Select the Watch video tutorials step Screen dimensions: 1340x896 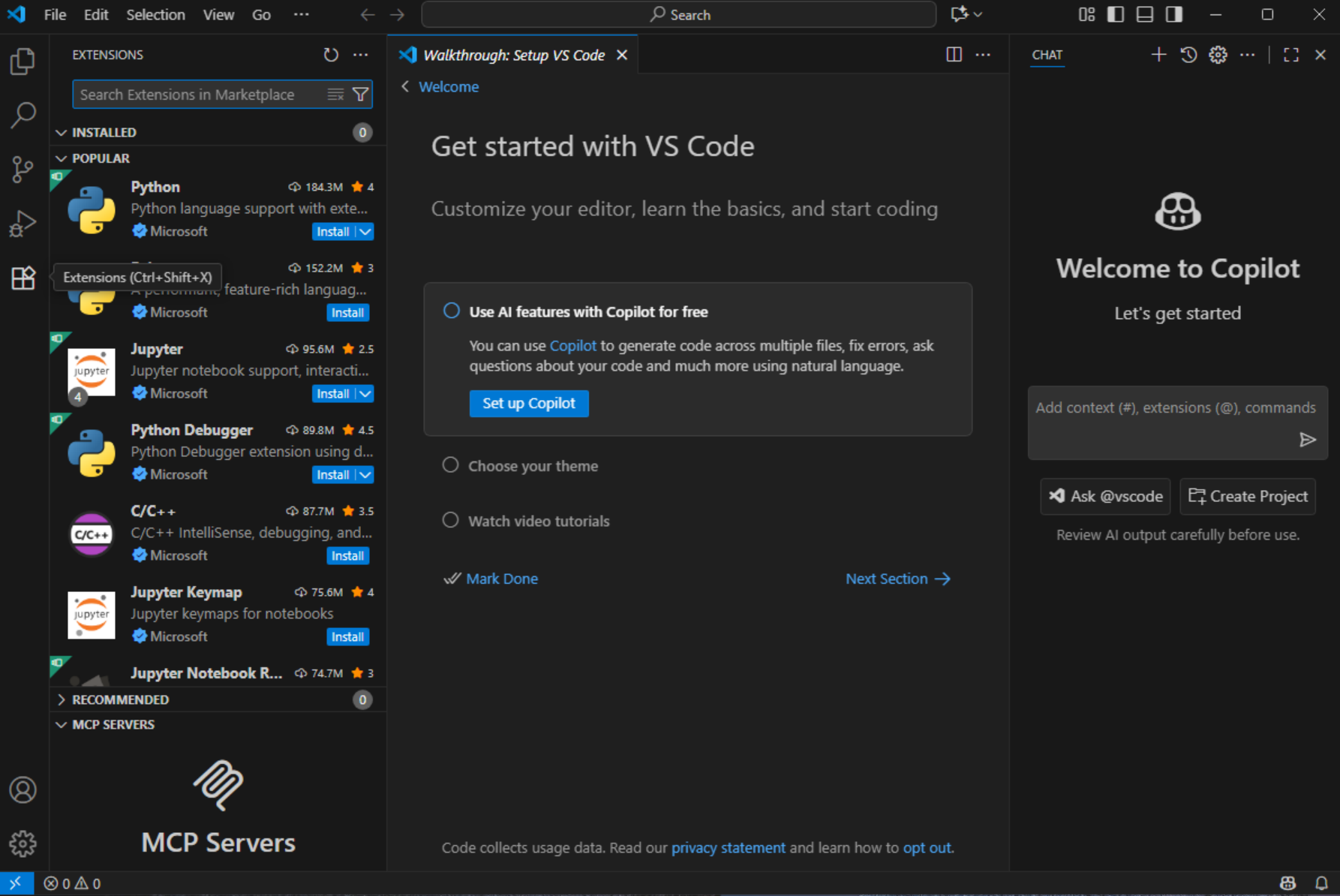[x=538, y=521]
